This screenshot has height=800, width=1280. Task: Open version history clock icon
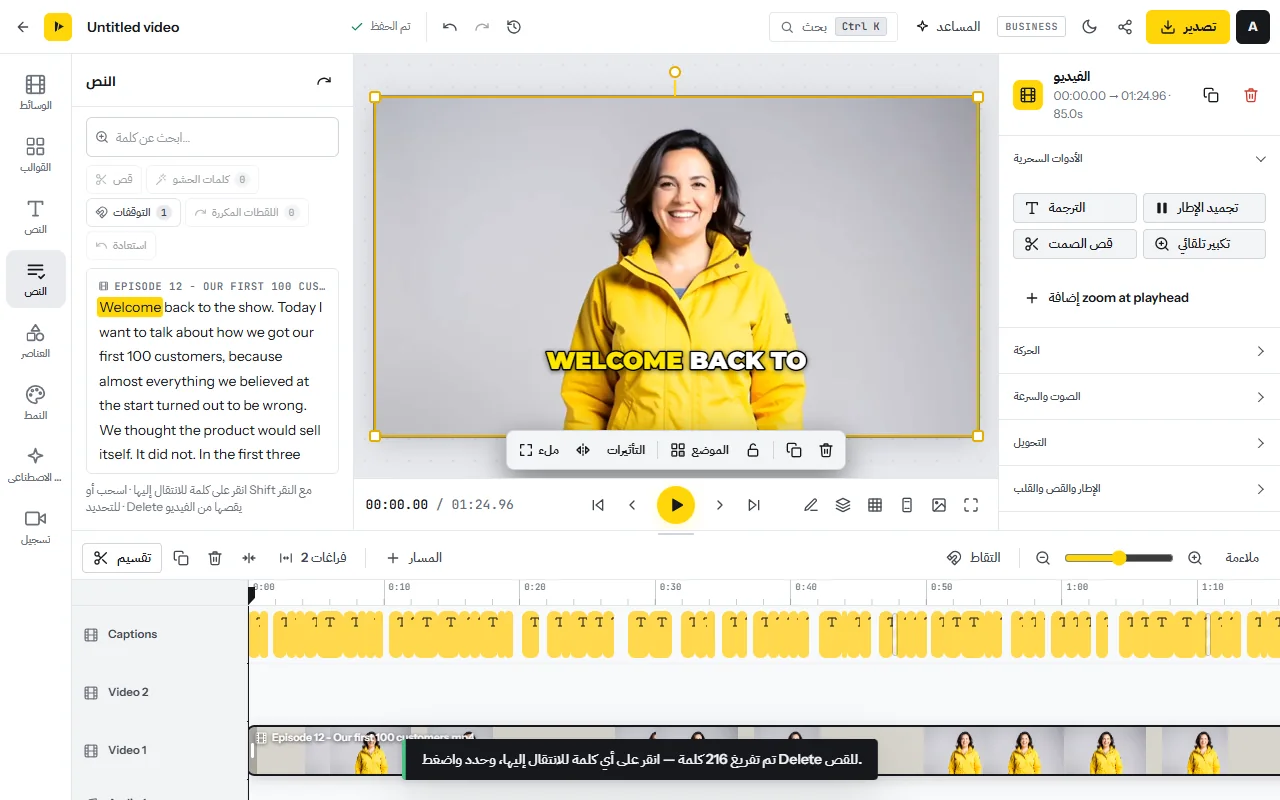pyautogui.click(x=514, y=27)
